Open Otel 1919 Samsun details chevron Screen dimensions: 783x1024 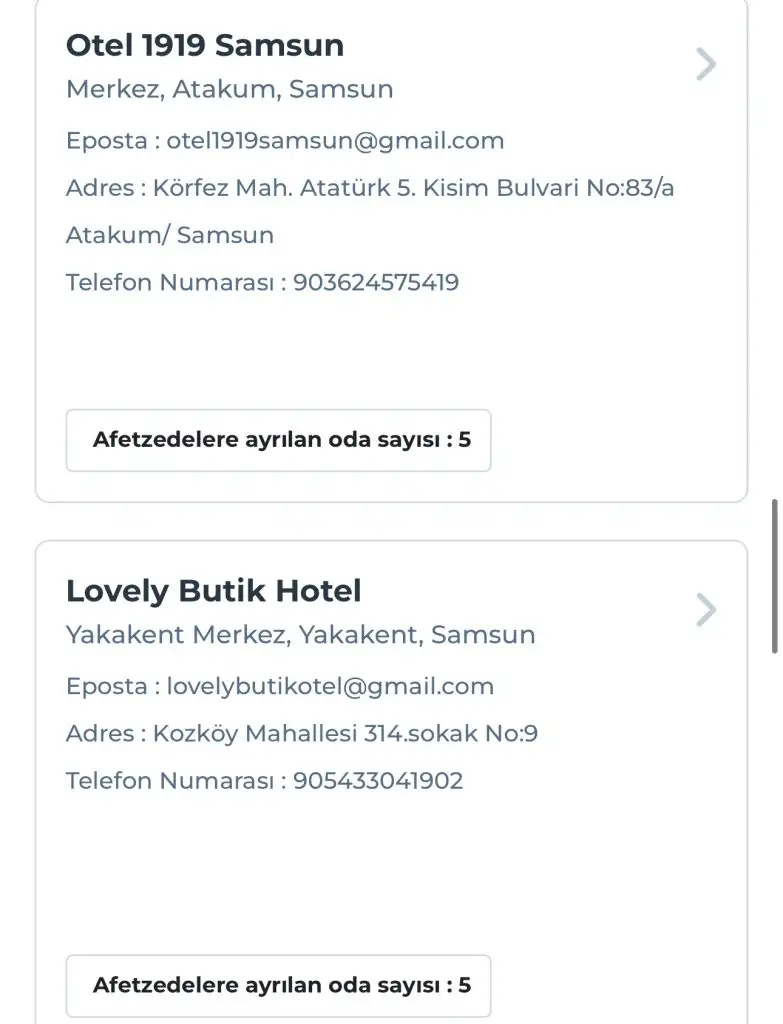coord(706,65)
